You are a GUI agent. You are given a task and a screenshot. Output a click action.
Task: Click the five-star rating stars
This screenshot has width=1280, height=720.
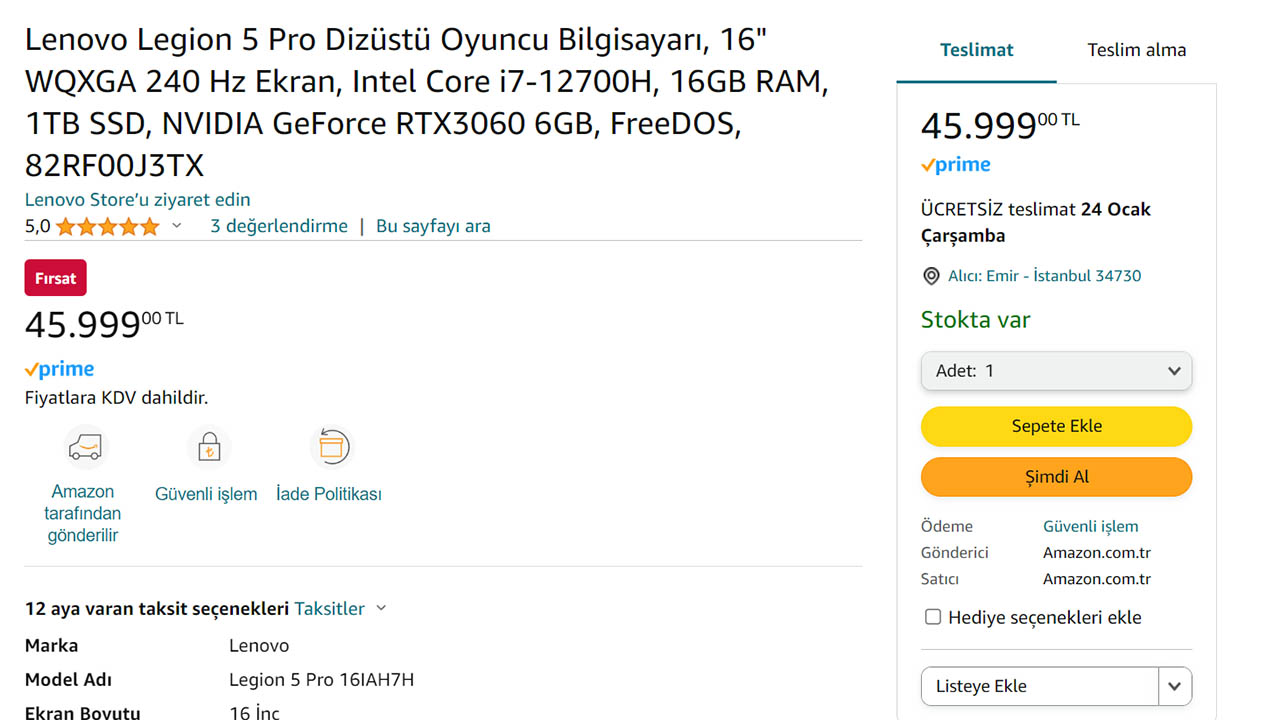click(107, 227)
